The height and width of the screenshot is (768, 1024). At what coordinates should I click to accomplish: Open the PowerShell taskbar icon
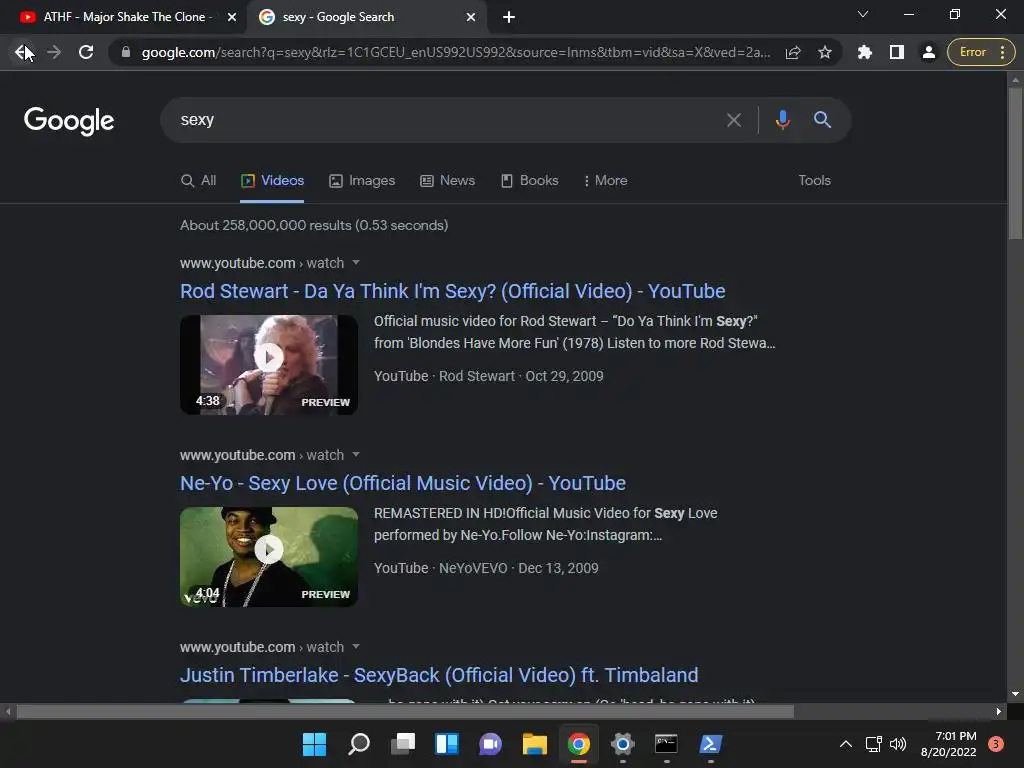click(x=711, y=744)
